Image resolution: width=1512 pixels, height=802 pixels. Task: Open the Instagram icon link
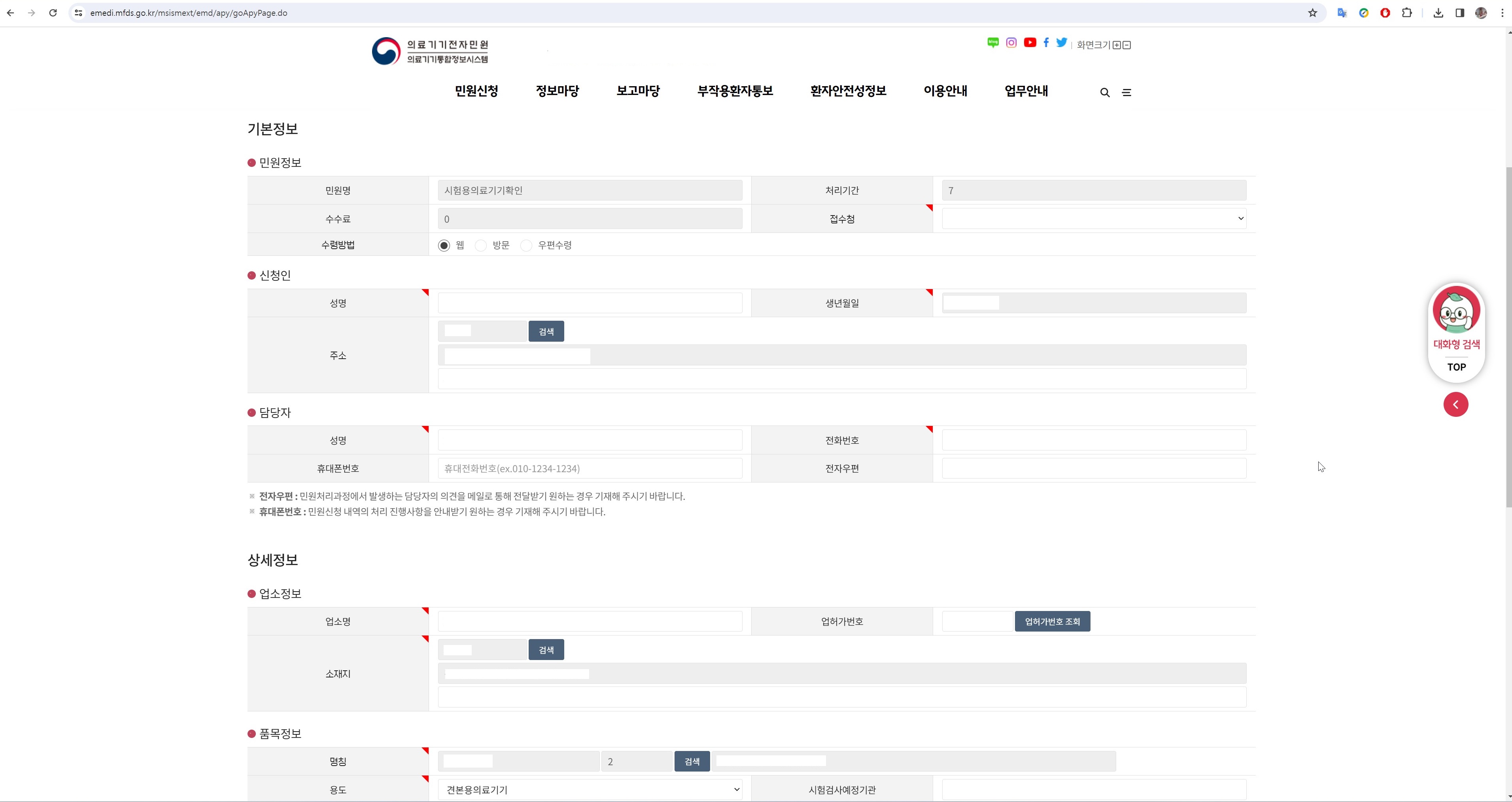tap(1011, 43)
